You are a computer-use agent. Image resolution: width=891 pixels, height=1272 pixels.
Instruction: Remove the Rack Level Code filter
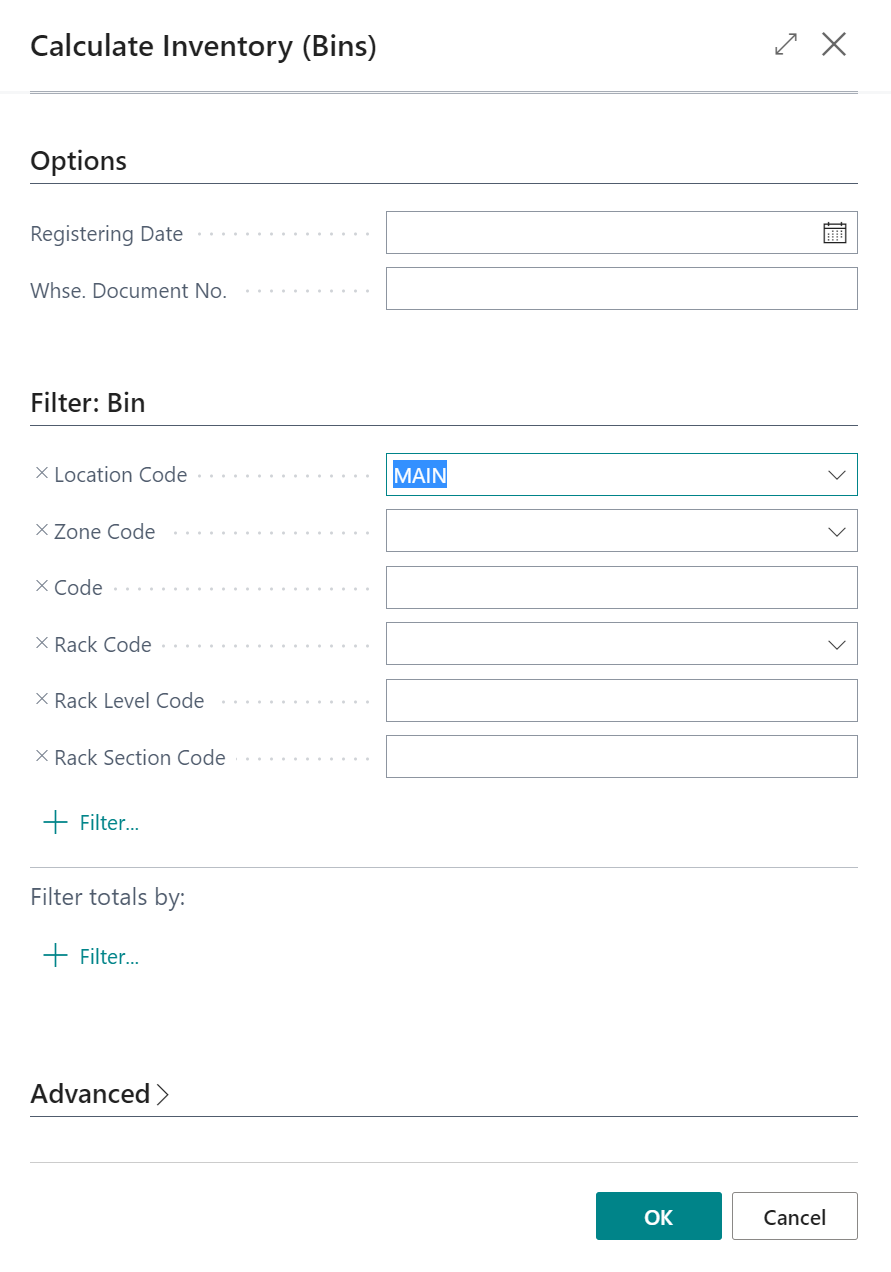42,700
